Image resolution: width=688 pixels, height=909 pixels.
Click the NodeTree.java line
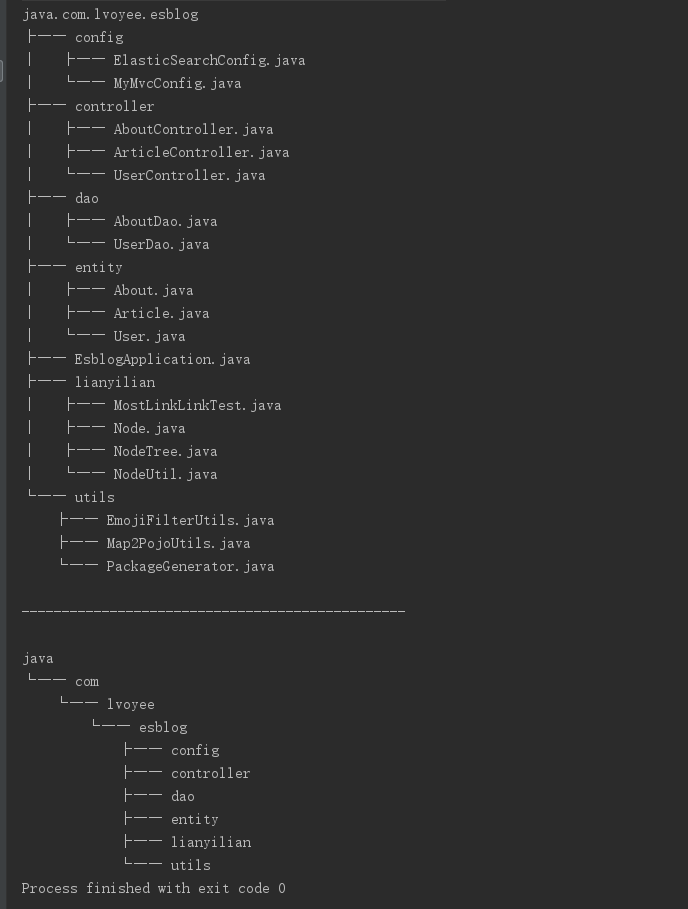click(165, 451)
